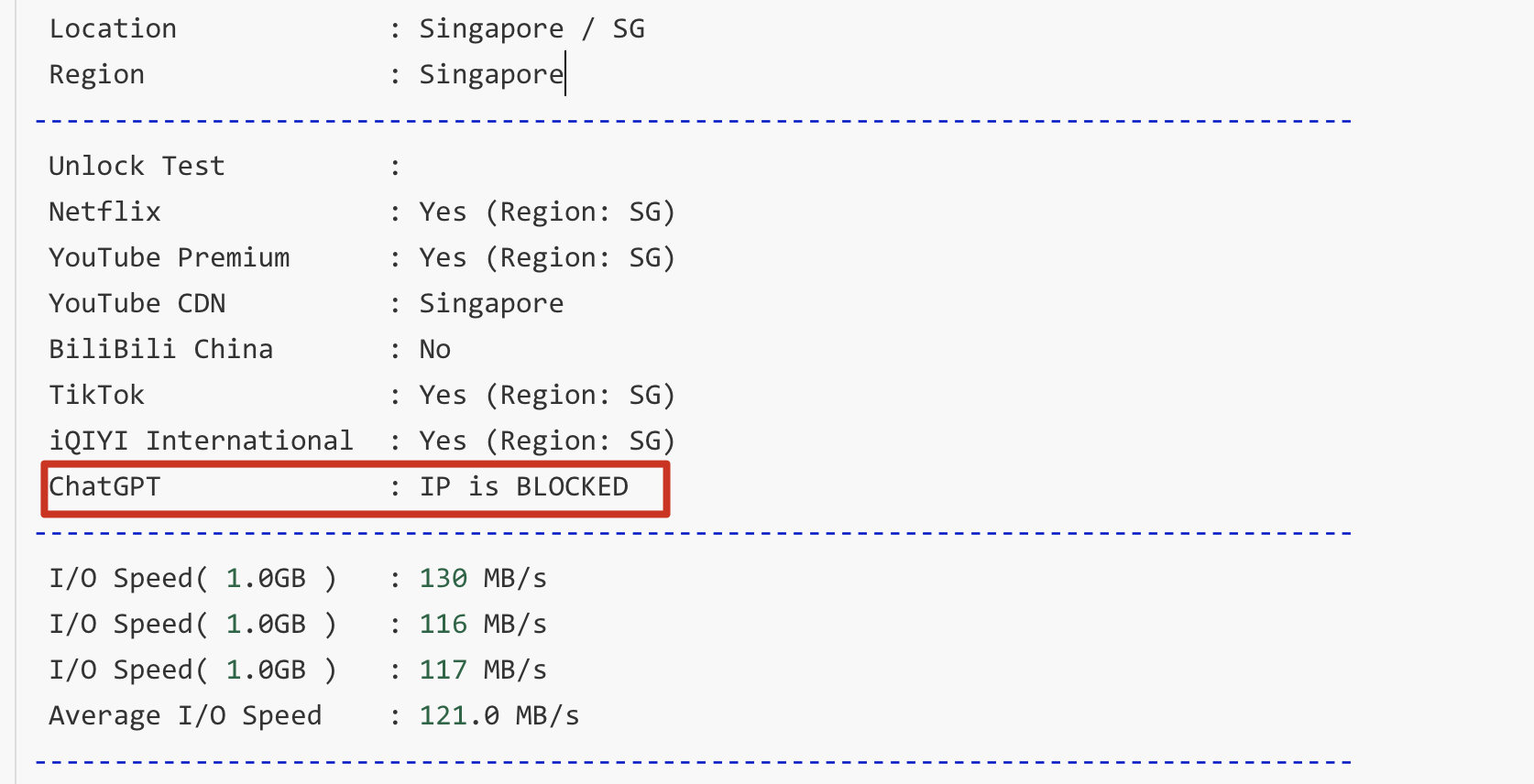This screenshot has width=1534, height=784.
Task: Click the ChatGPT IP is BLOCKED line
Action: pyautogui.click(x=356, y=487)
